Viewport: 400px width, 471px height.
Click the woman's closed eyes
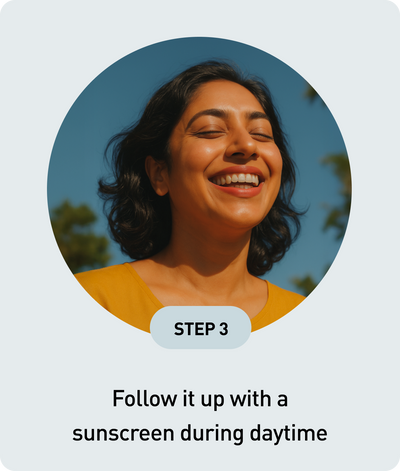tap(235, 134)
